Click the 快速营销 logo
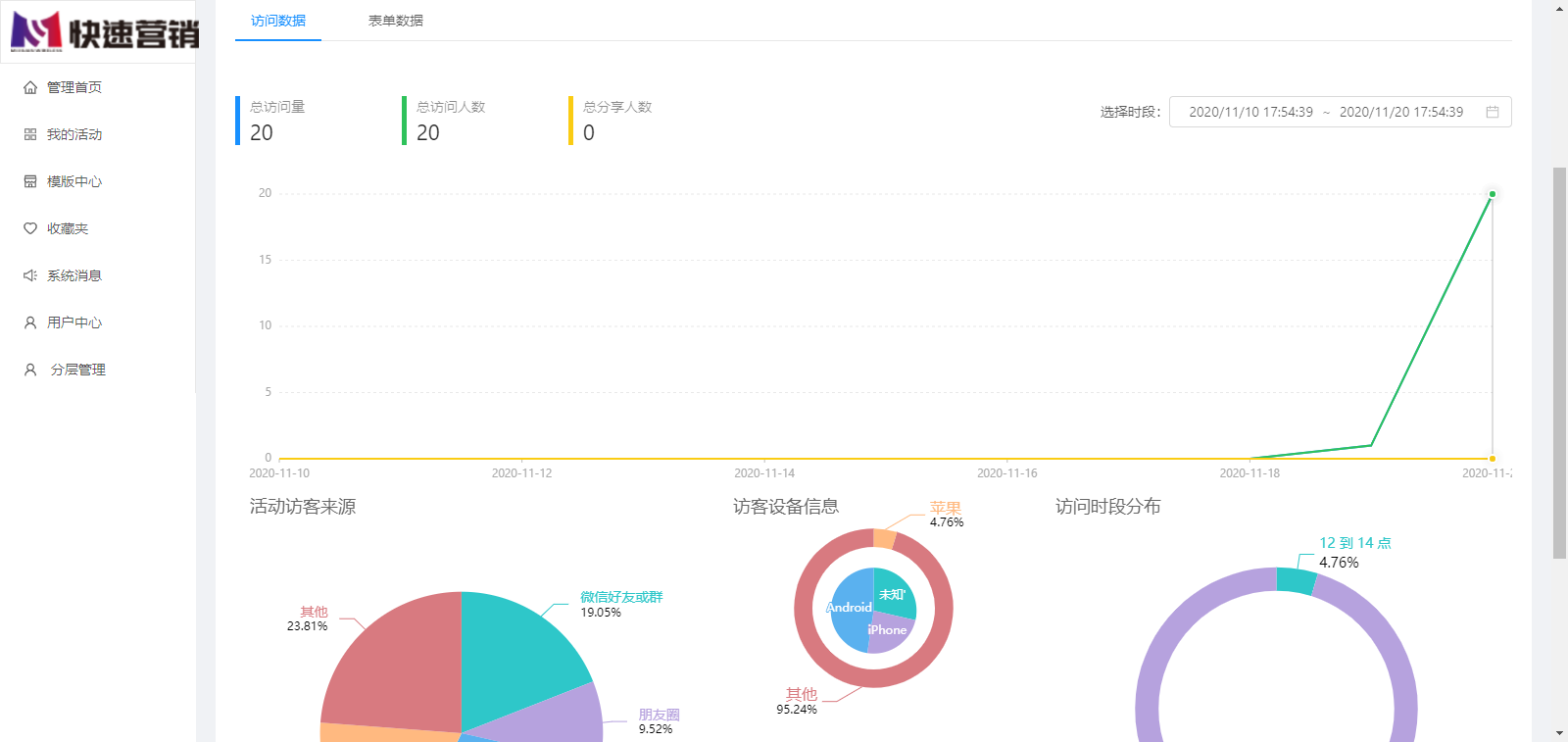 point(104,31)
